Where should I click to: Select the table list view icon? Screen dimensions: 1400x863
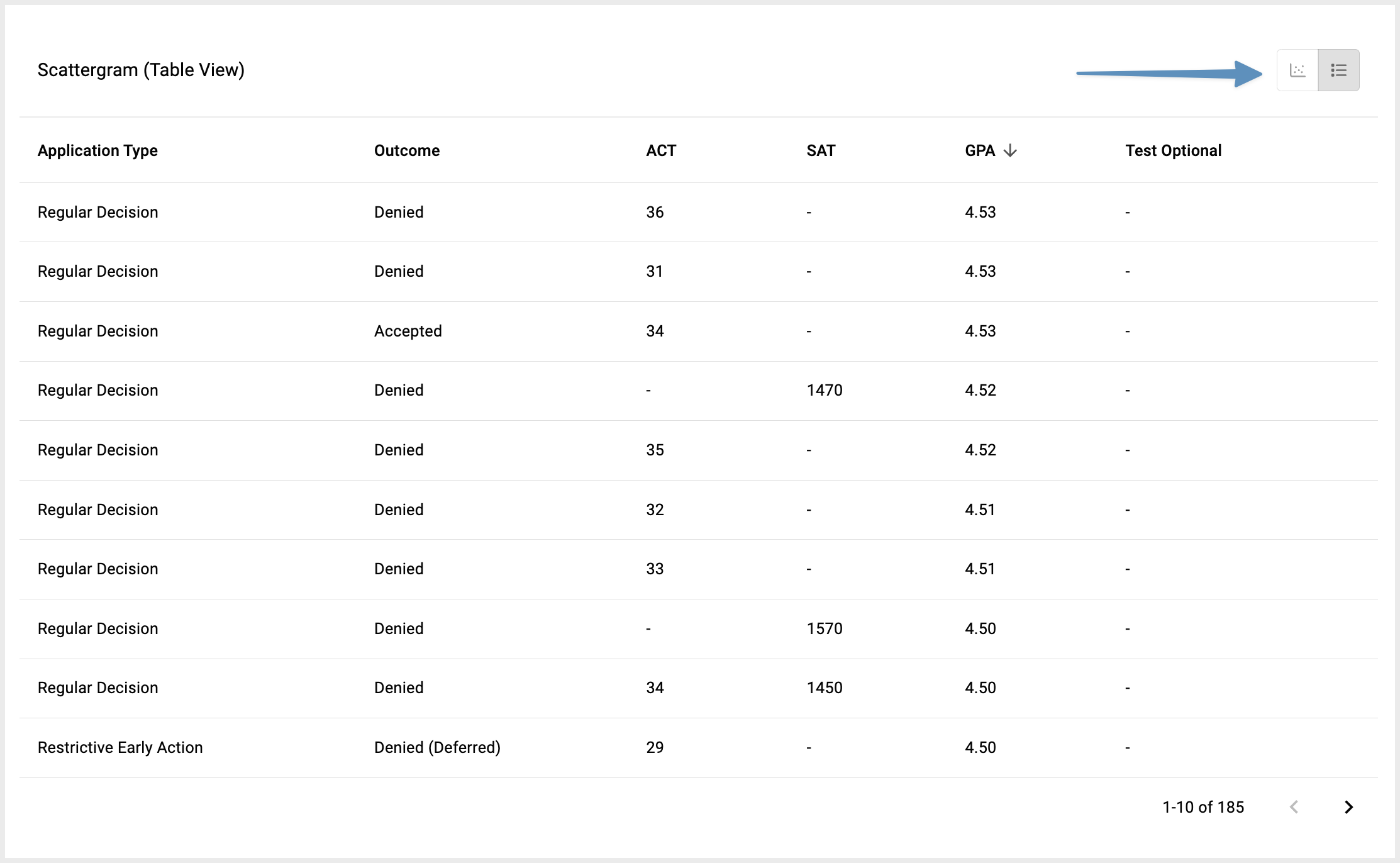(1338, 70)
